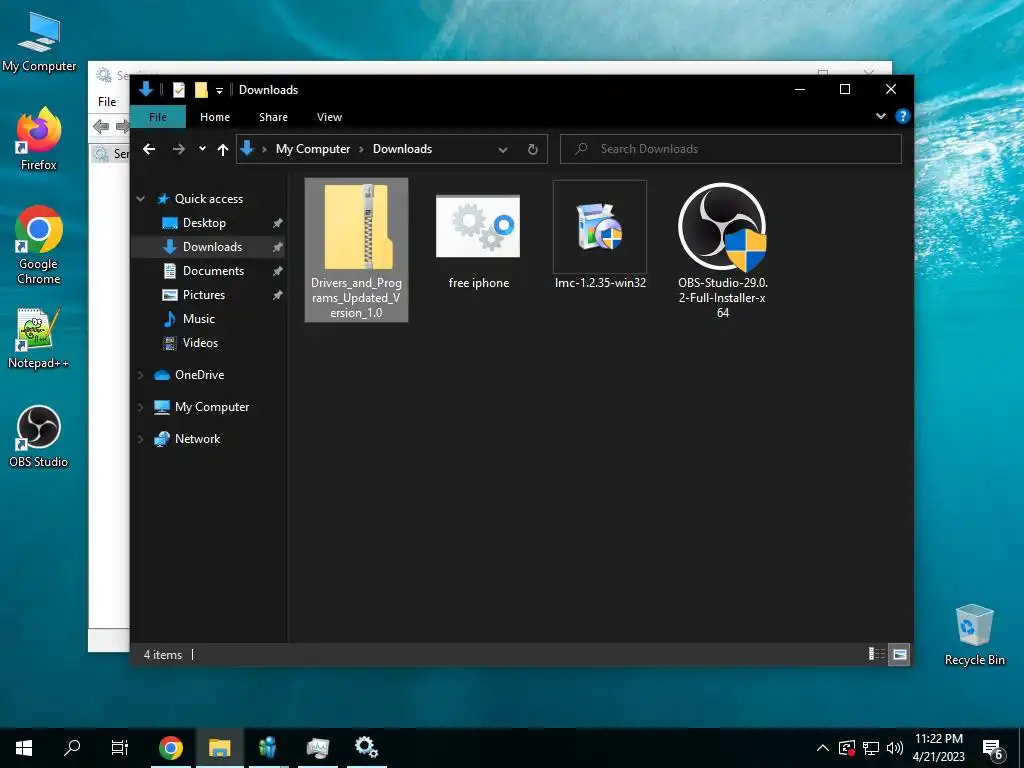The image size is (1024, 768).
Task: Expand the ribbon with the chevron
Action: click(x=881, y=116)
